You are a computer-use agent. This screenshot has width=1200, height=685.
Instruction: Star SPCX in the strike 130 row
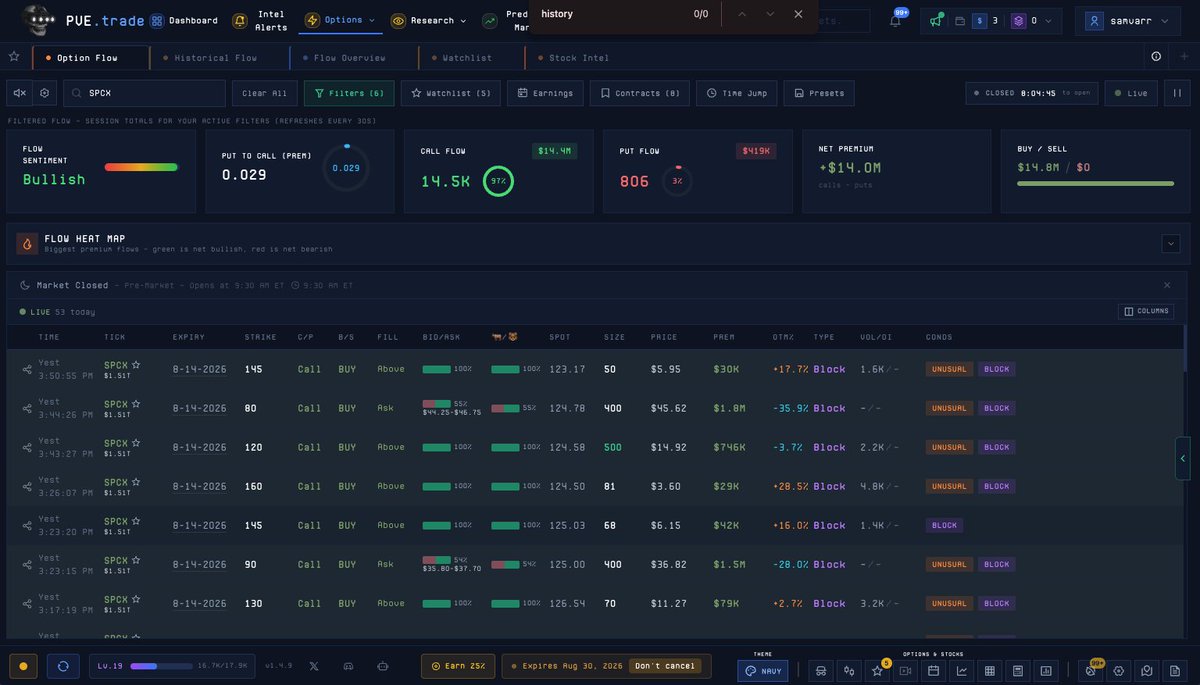point(136,598)
